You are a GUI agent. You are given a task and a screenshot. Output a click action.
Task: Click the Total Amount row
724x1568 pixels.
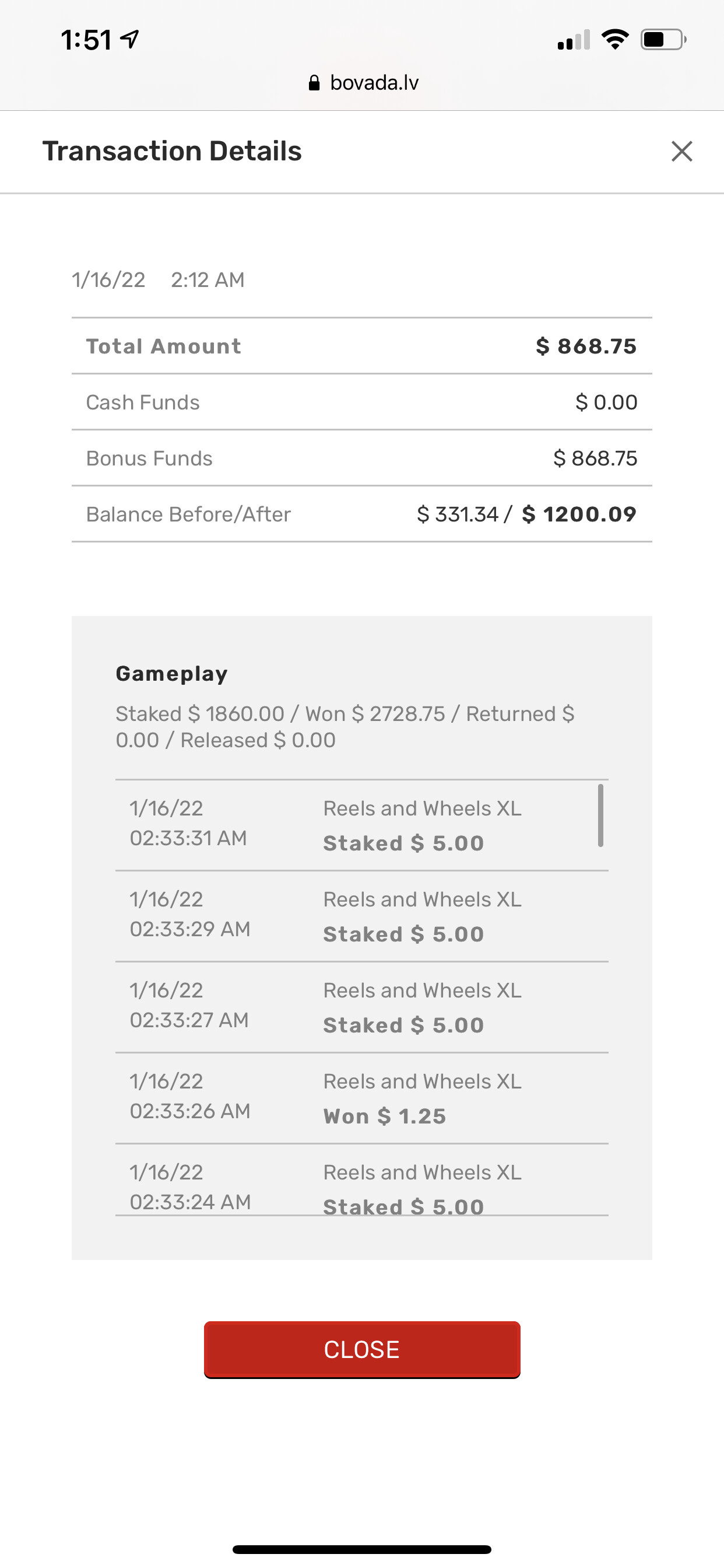point(361,346)
